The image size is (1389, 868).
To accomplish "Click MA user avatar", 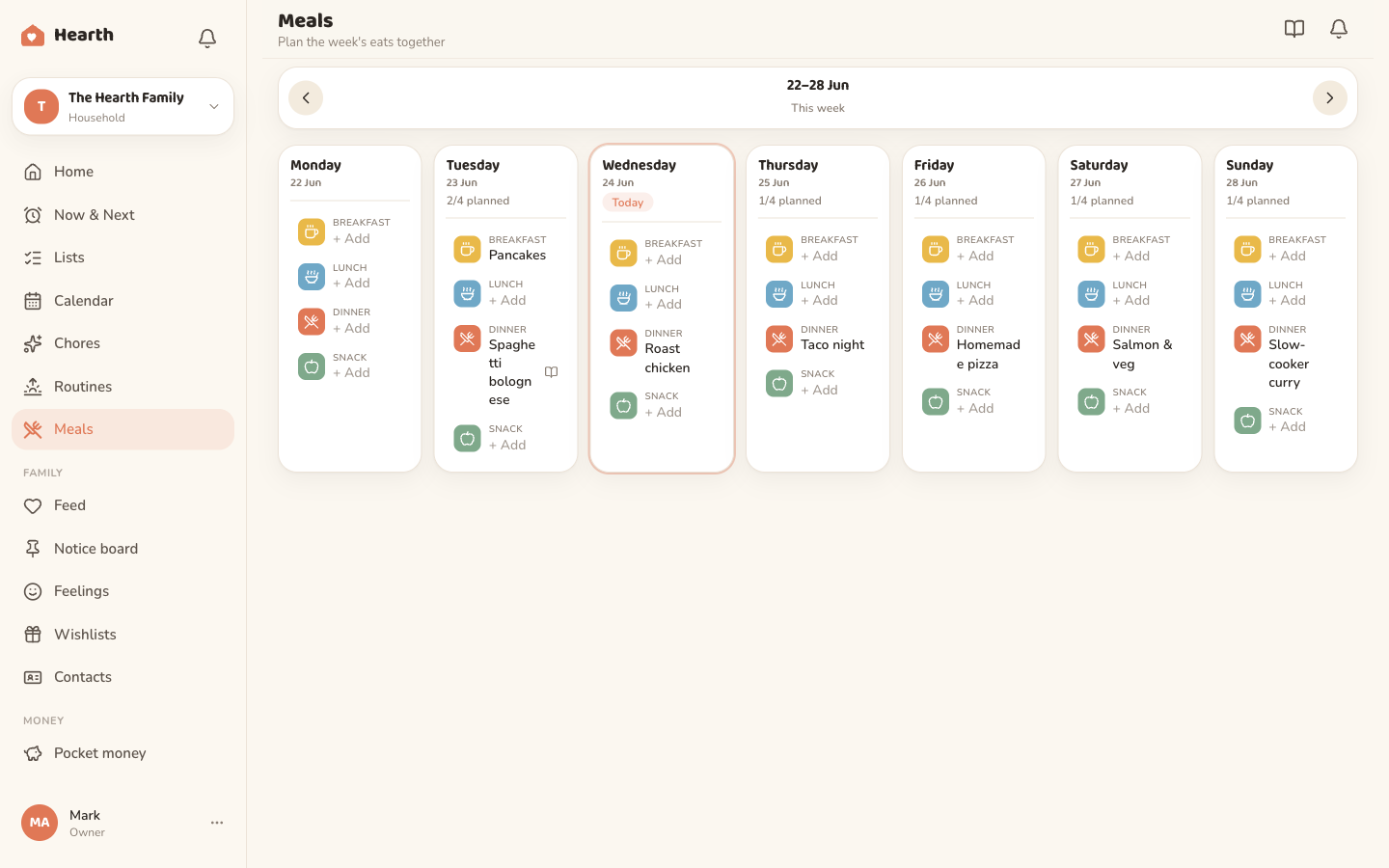I will 40,823.
